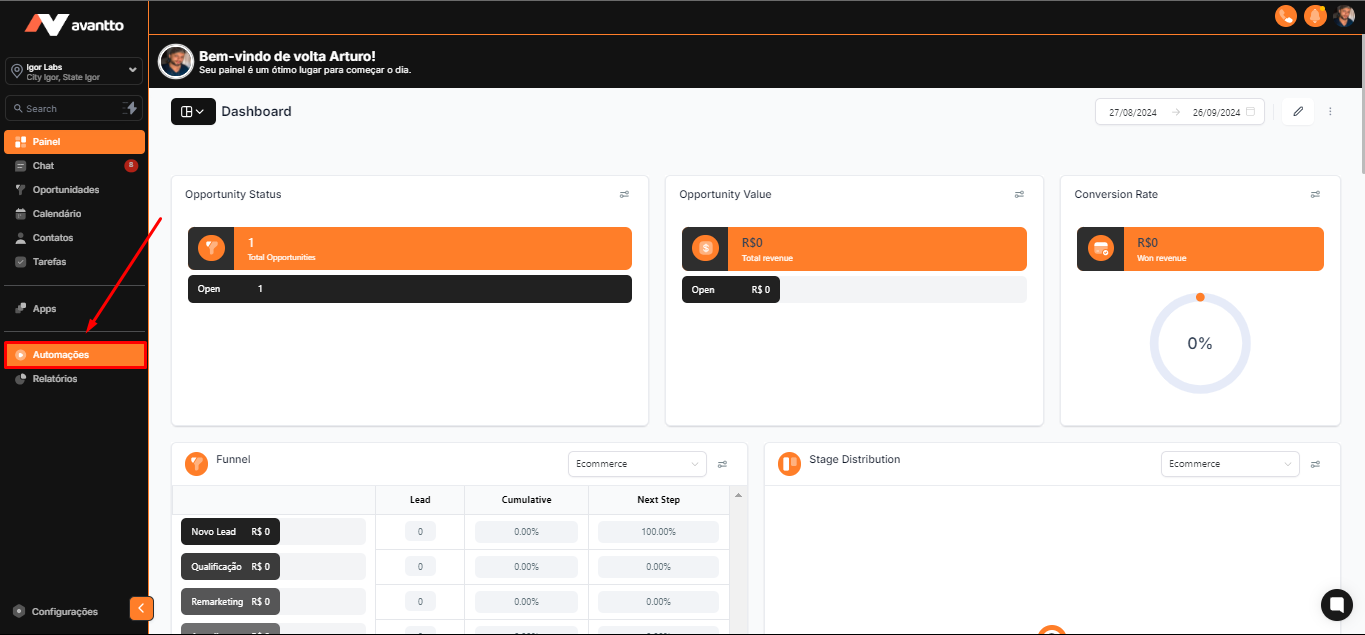Open the three-dot dashboard options menu
The width and height of the screenshot is (1365, 635).
1330,112
